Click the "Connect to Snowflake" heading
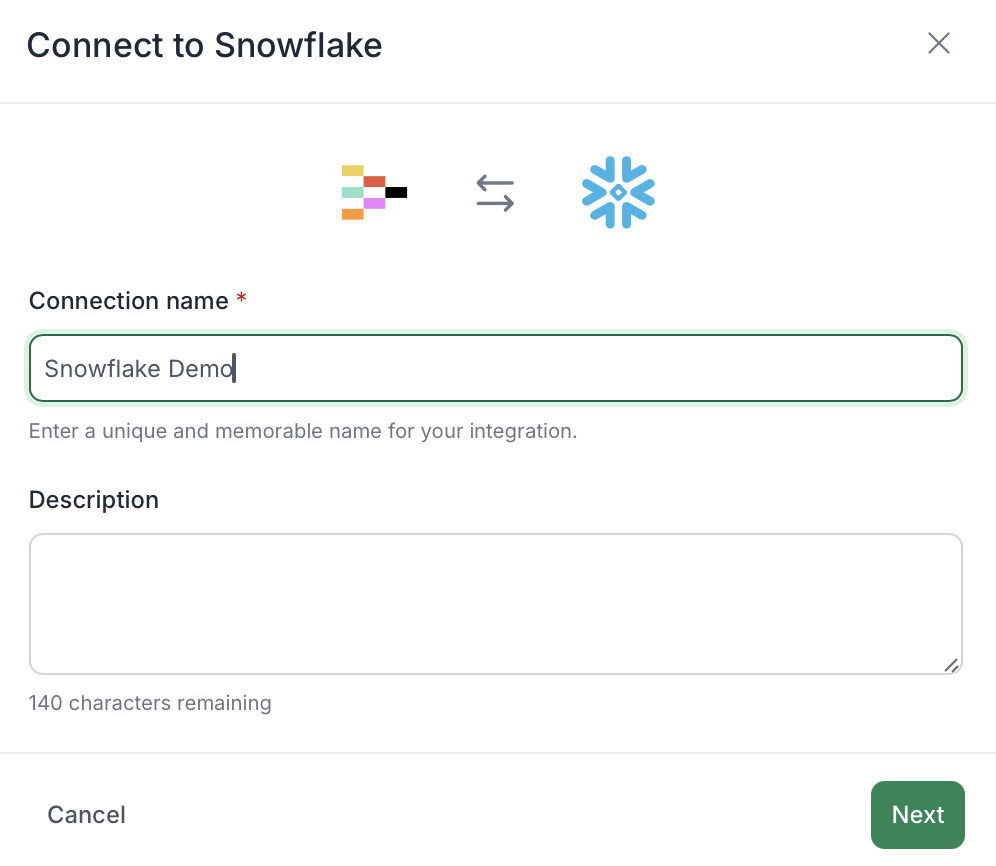Screen dimensions: 996x866 tap(205, 45)
